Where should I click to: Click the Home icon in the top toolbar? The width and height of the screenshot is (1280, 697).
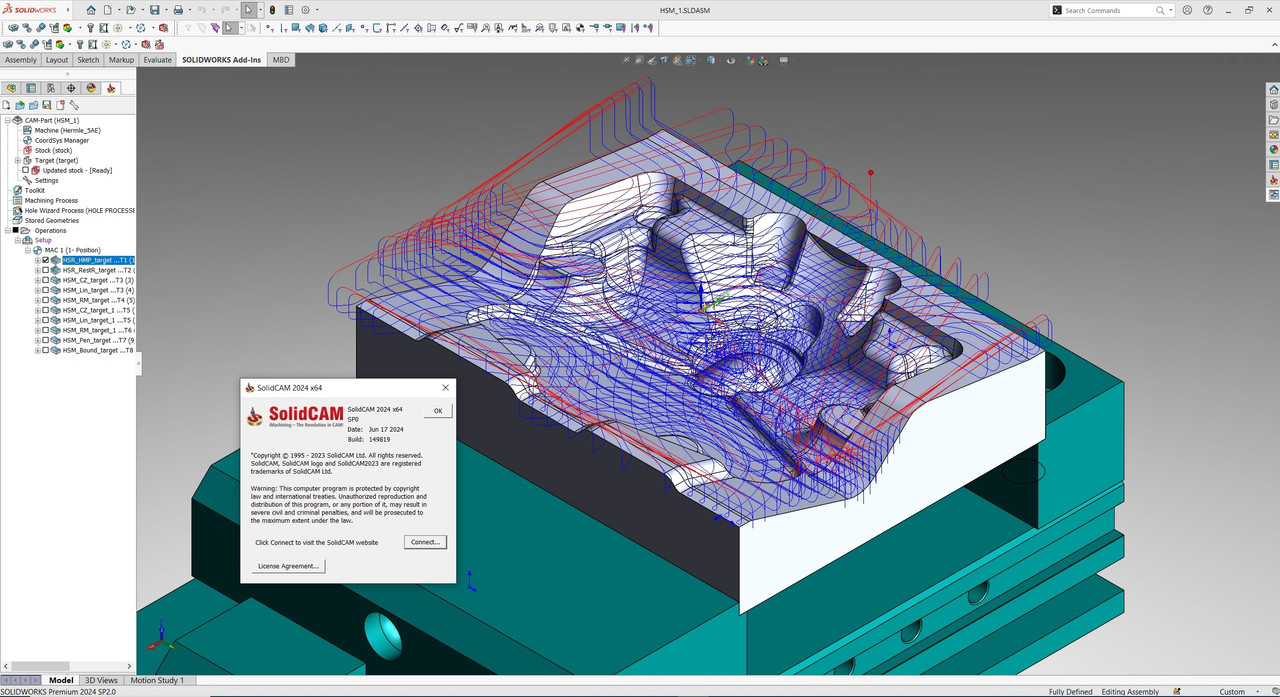91,10
